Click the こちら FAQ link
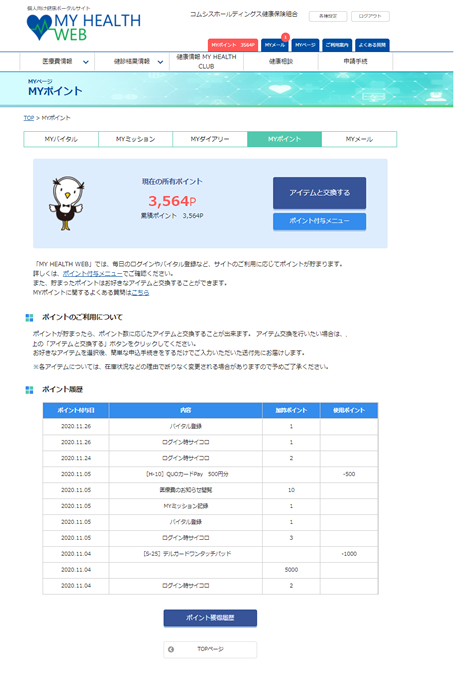 point(140,293)
